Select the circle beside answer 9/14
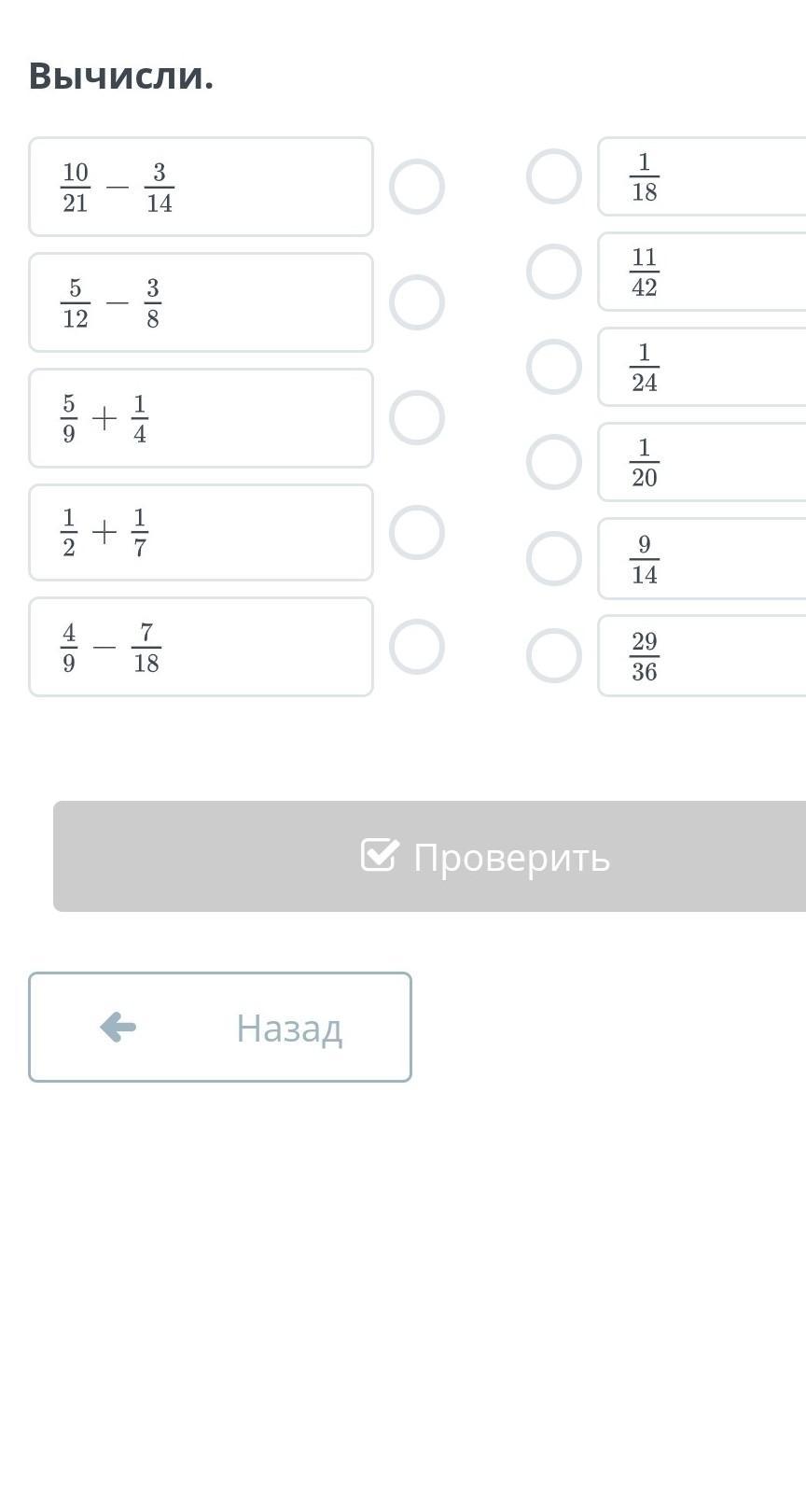 pos(554,558)
